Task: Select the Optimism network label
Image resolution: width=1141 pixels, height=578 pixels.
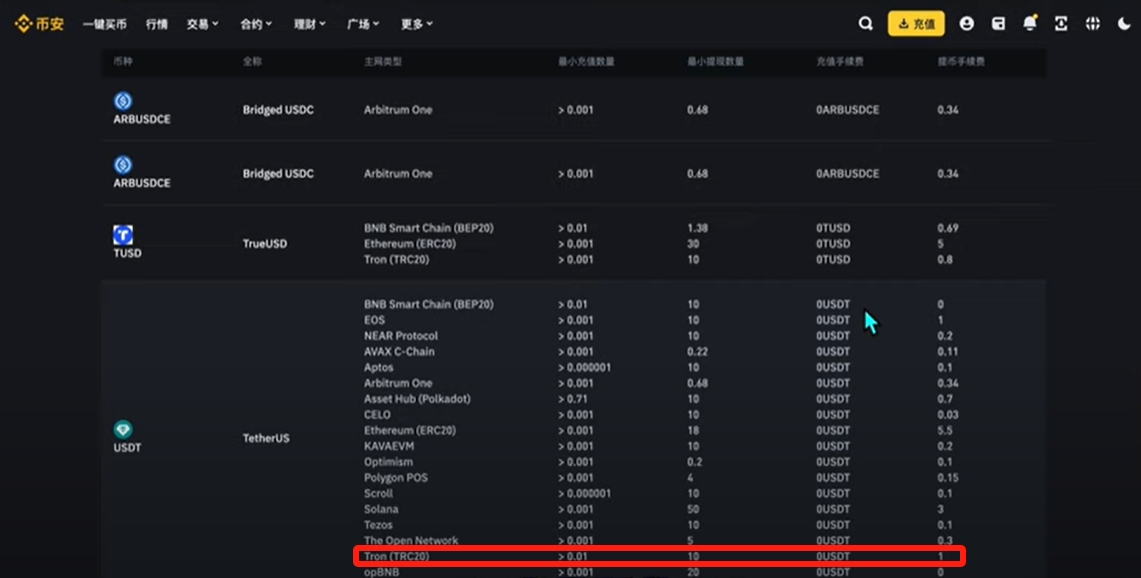Action: pyautogui.click(x=389, y=462)
